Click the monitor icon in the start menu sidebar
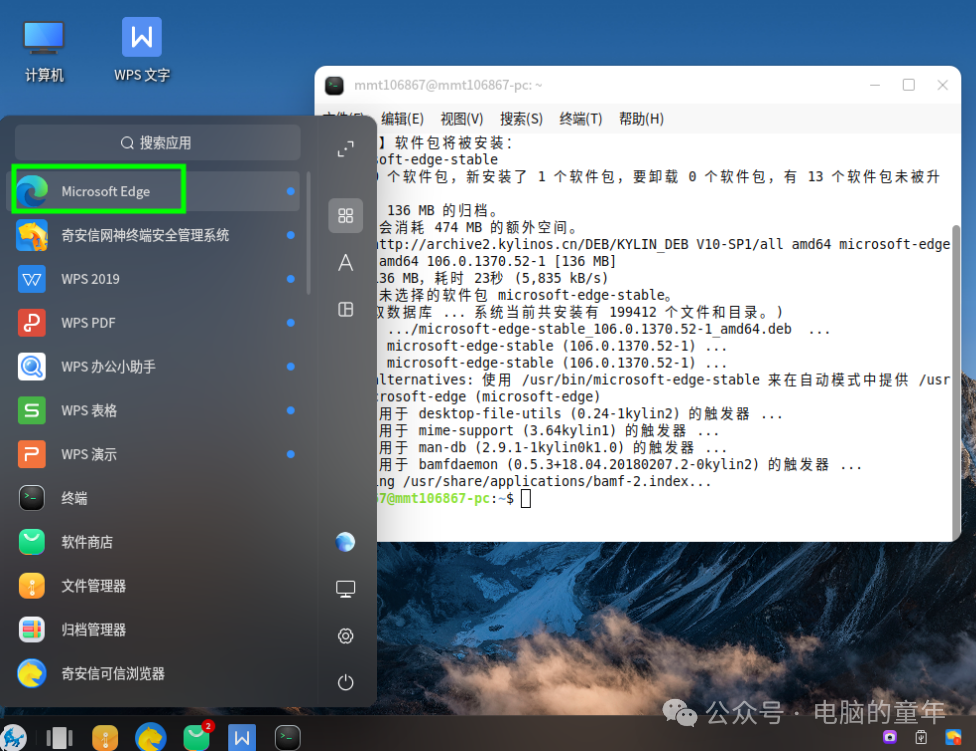 (x=345, y=588)
